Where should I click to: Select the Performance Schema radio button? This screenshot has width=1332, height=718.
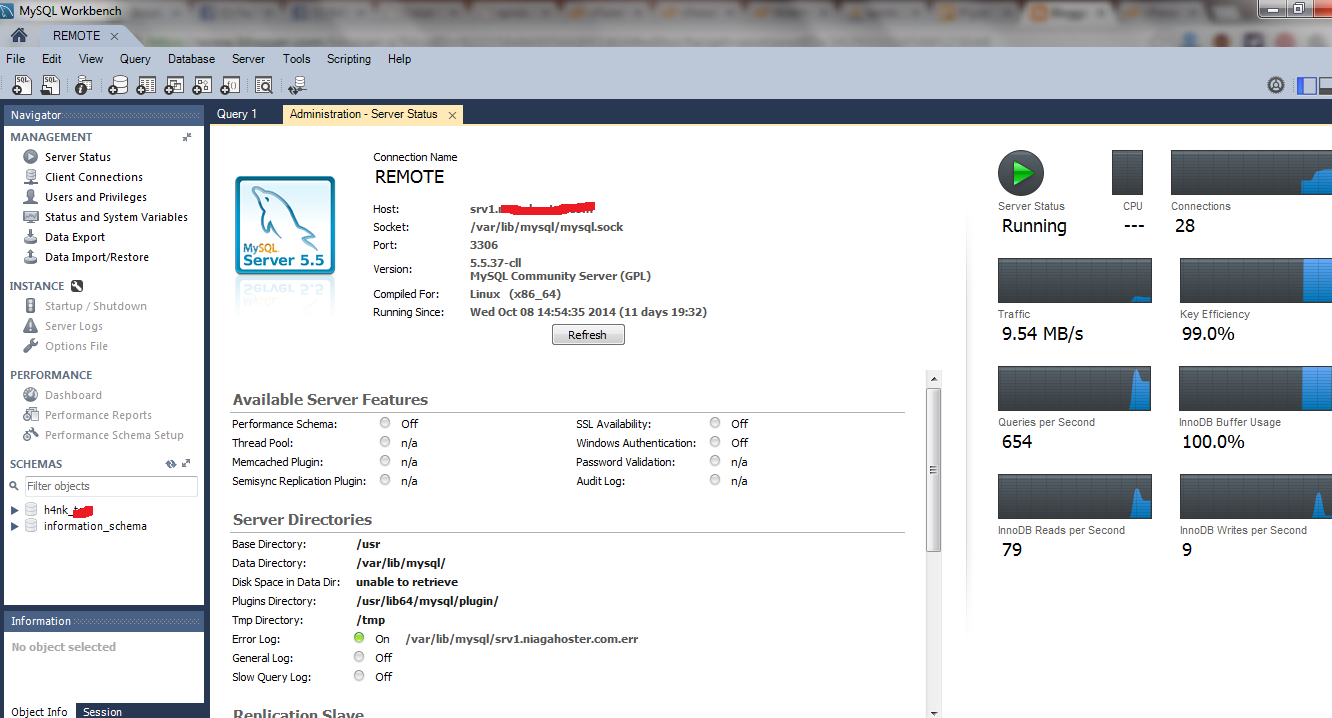click(385, 422)
